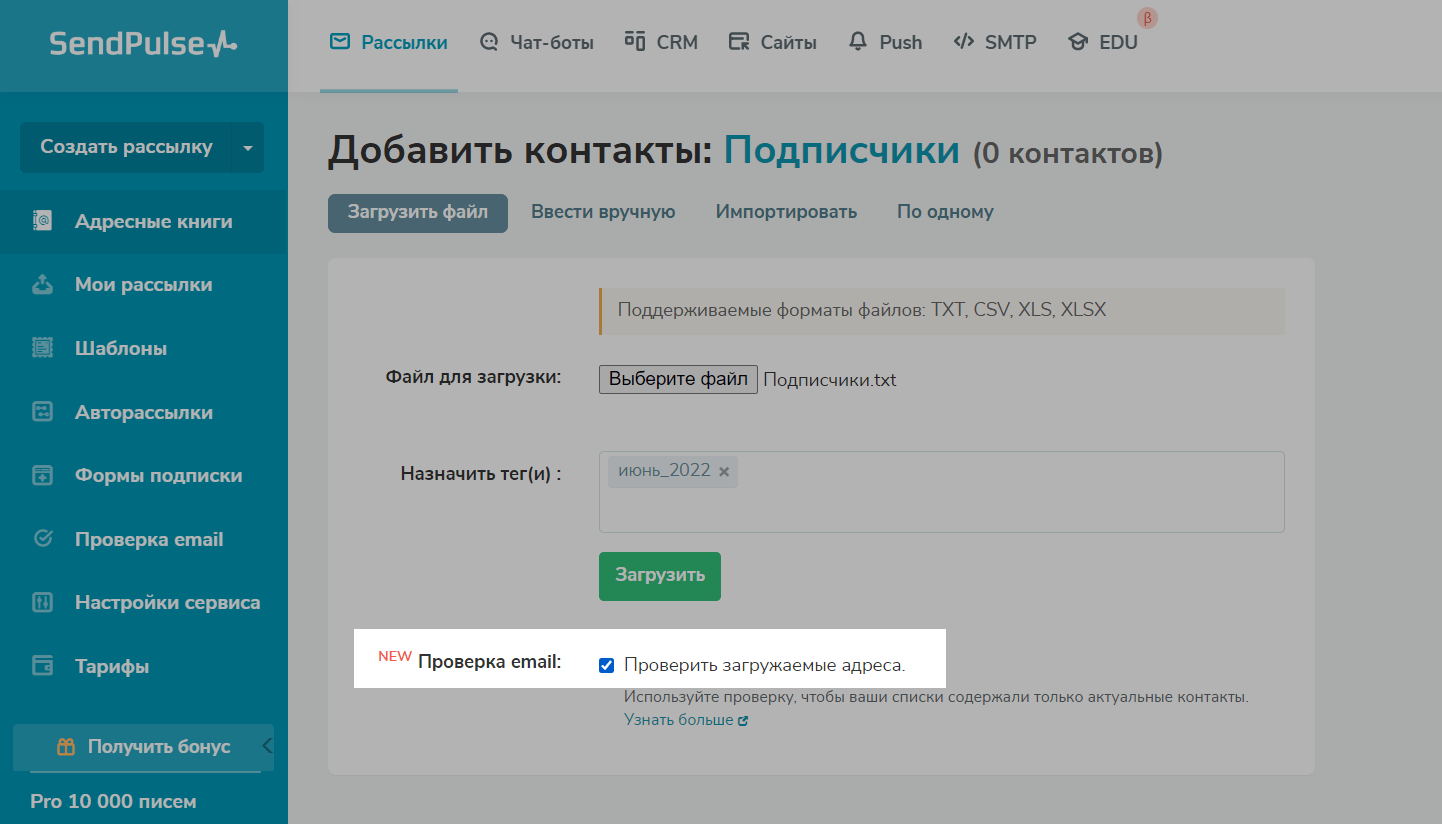The width and height of the screenshot is (1442, 824).
Task: Click the templates icon in sidebar
Action: 43,348
